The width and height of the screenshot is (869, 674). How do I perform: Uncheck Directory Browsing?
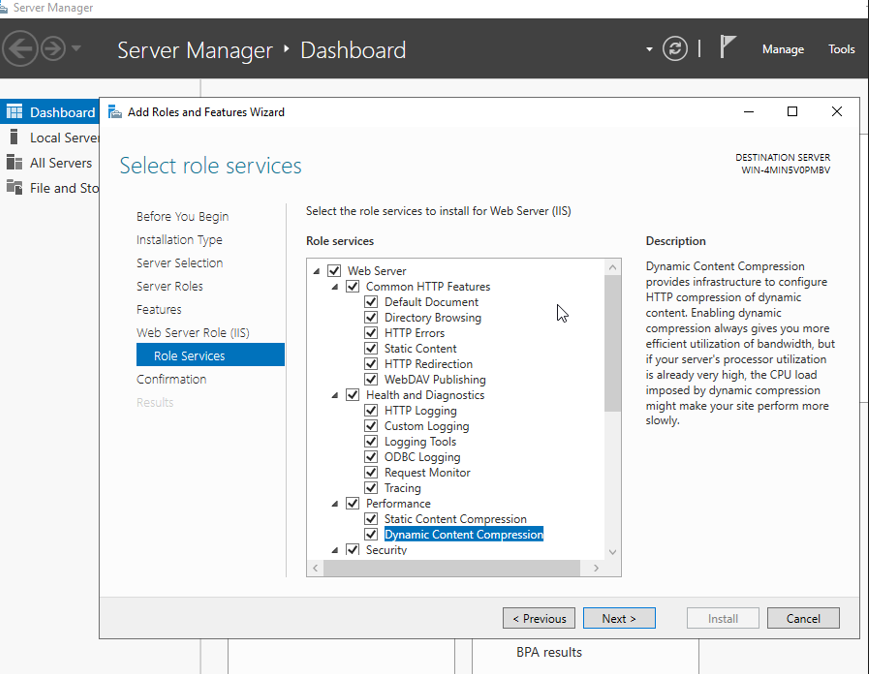coord(371,317)
